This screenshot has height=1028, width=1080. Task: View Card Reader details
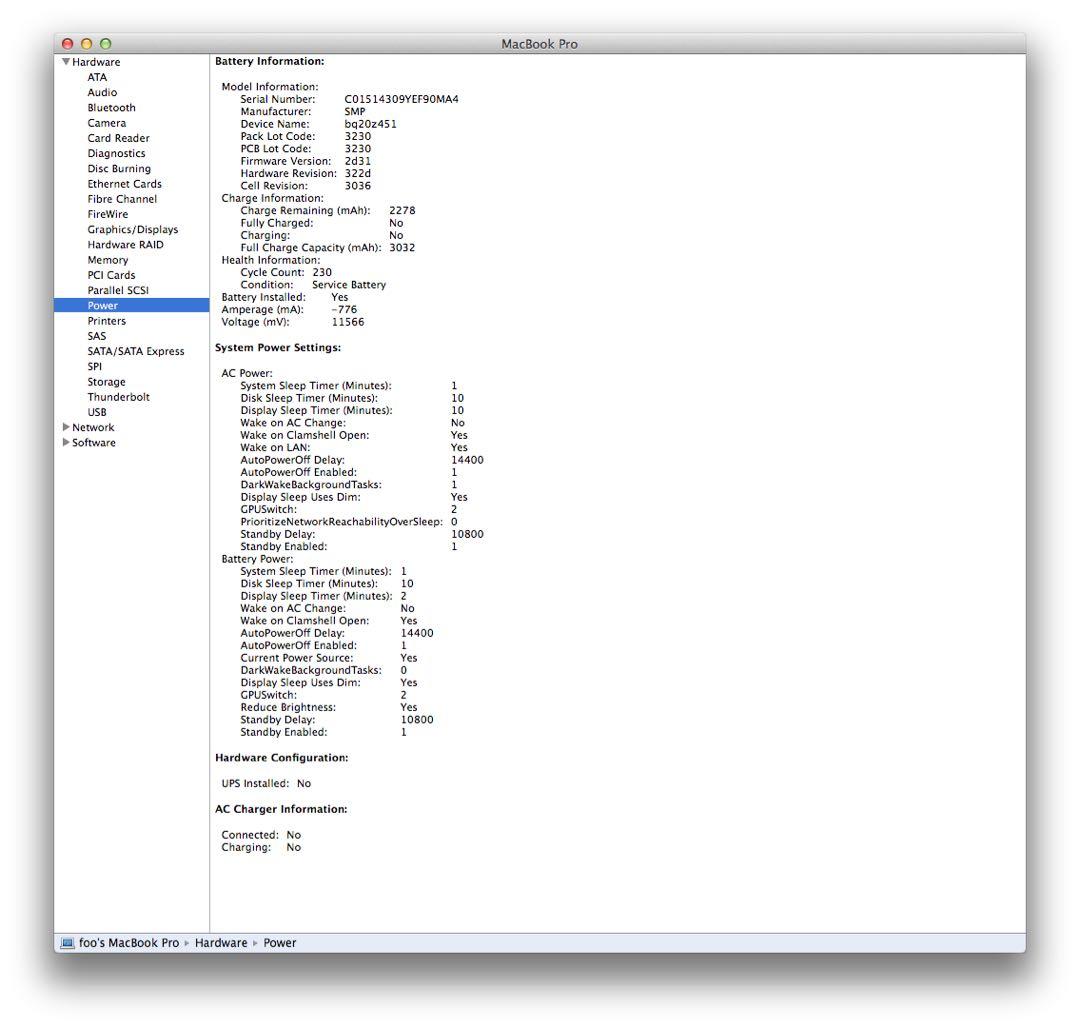click(x=118, y=138)
